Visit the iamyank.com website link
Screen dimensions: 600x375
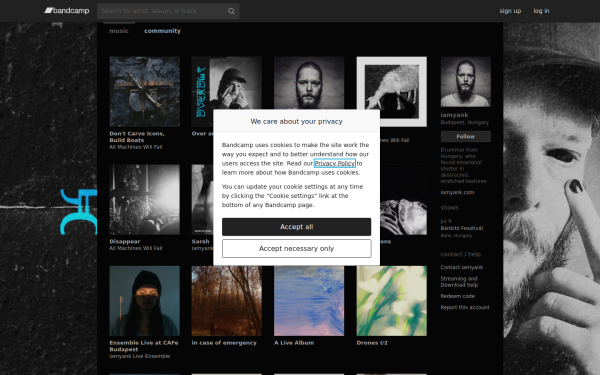[x=457, y=192]
